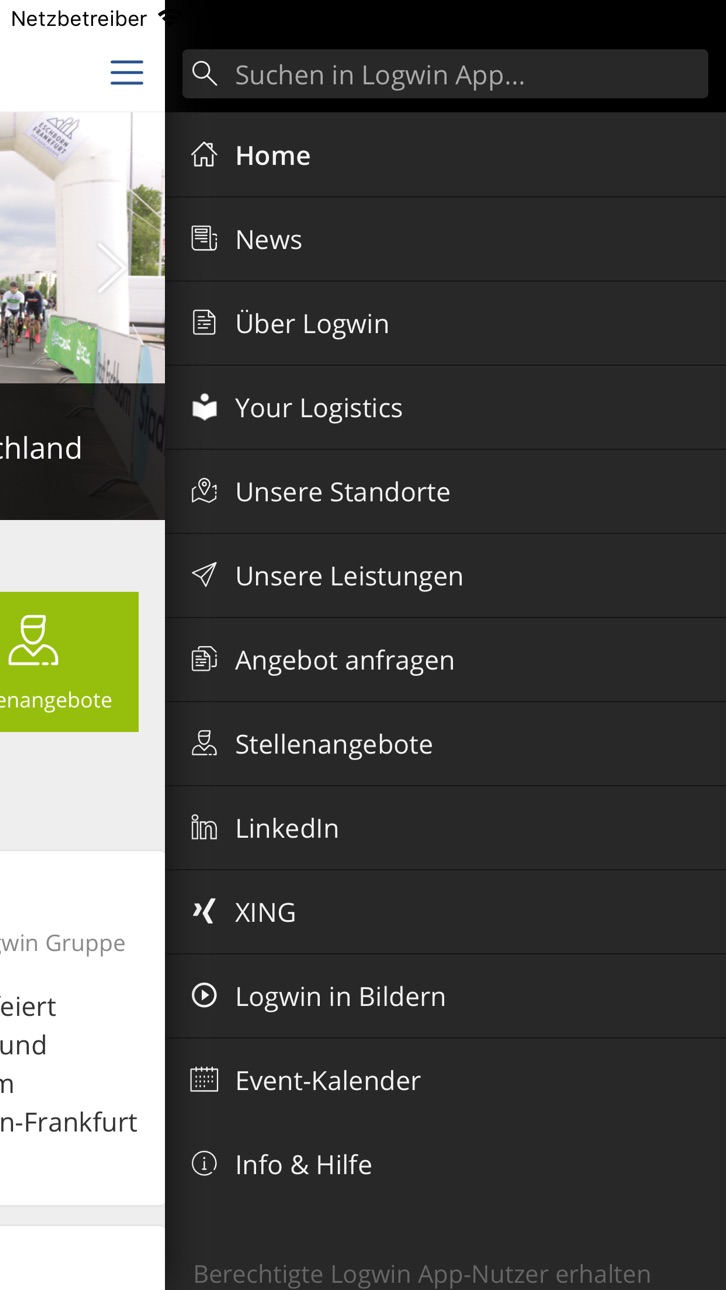Image resolution: width=726 pixels, height=1290 pixels.
Task: Tap the Unsere Standorte map pin icon
Action: [x=204, y=491]
